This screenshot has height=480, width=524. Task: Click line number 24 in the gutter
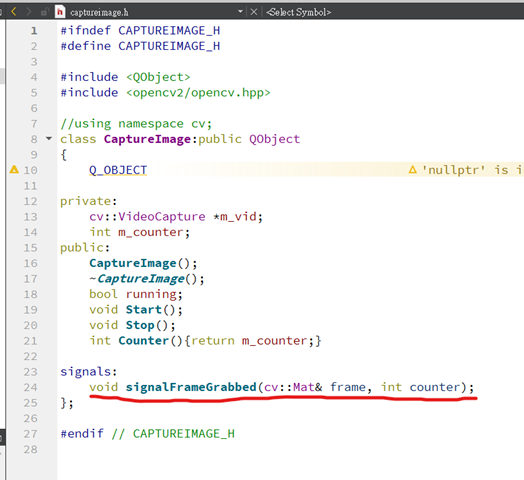tap(30, 387)
